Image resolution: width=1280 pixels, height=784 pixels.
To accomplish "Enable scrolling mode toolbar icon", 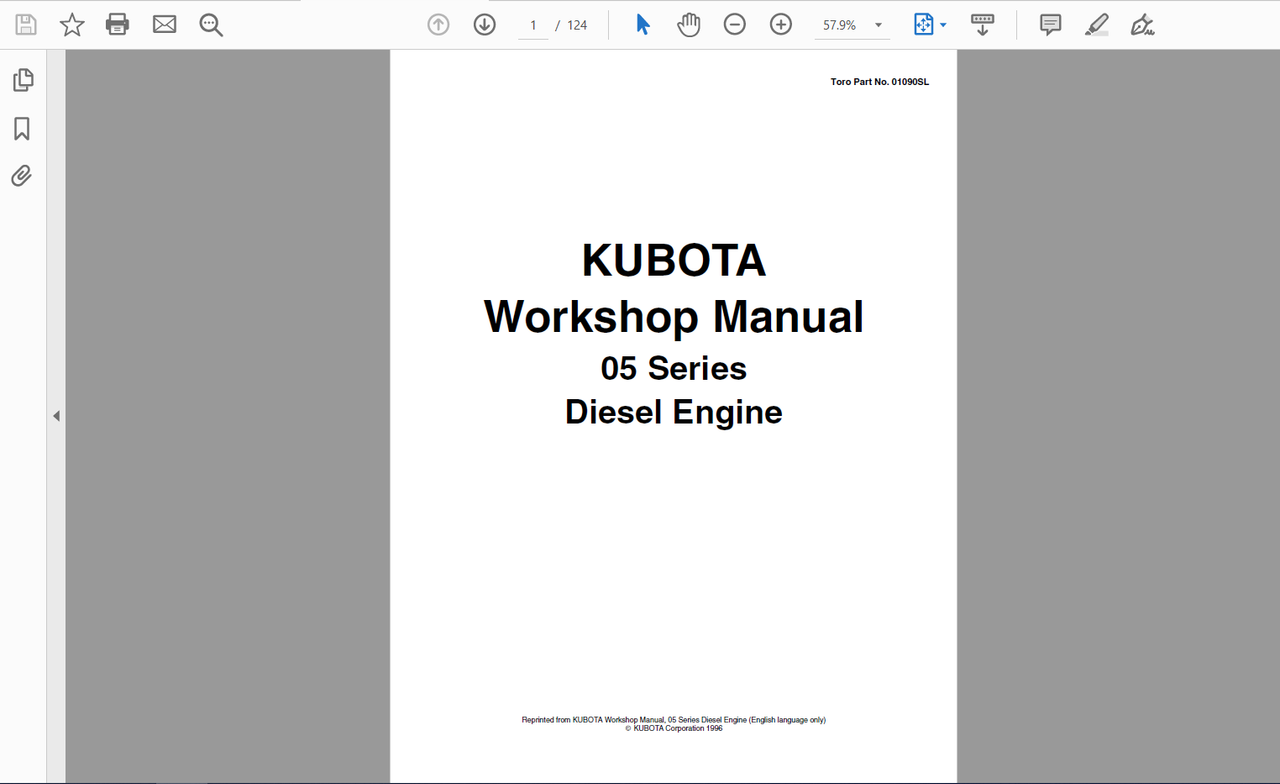I will point(982,25).
